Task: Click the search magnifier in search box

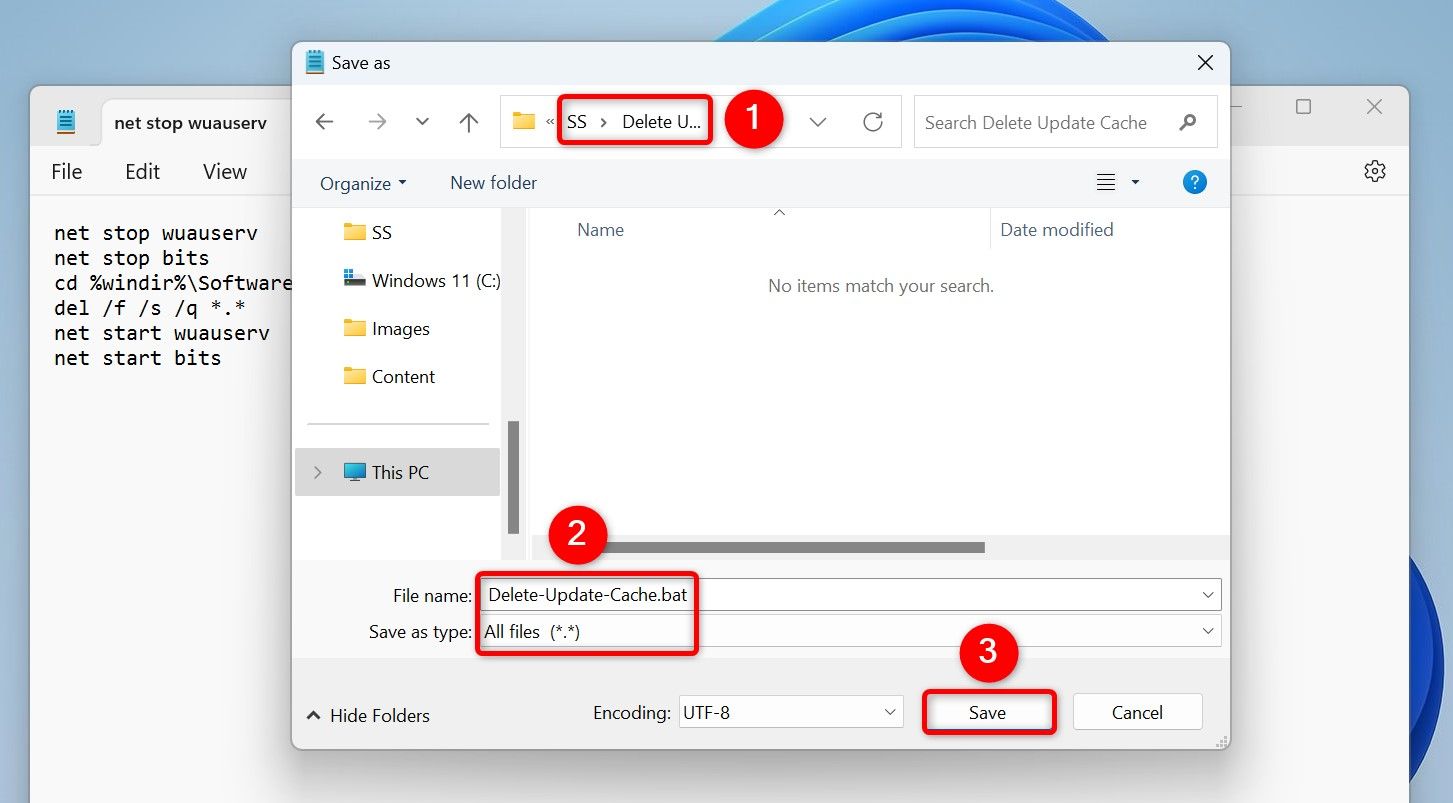Action: [x=1188, y=122]
